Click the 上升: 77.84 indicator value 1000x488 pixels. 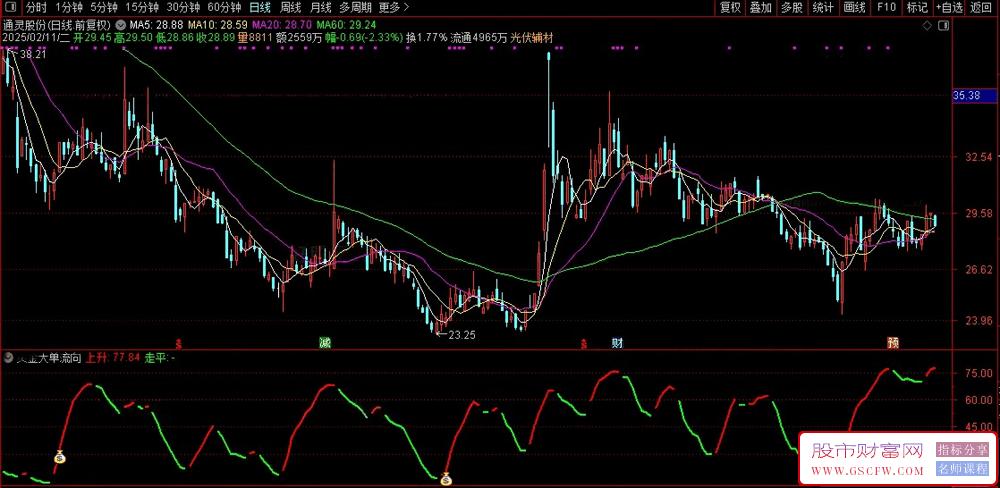[x=113, y=359]
